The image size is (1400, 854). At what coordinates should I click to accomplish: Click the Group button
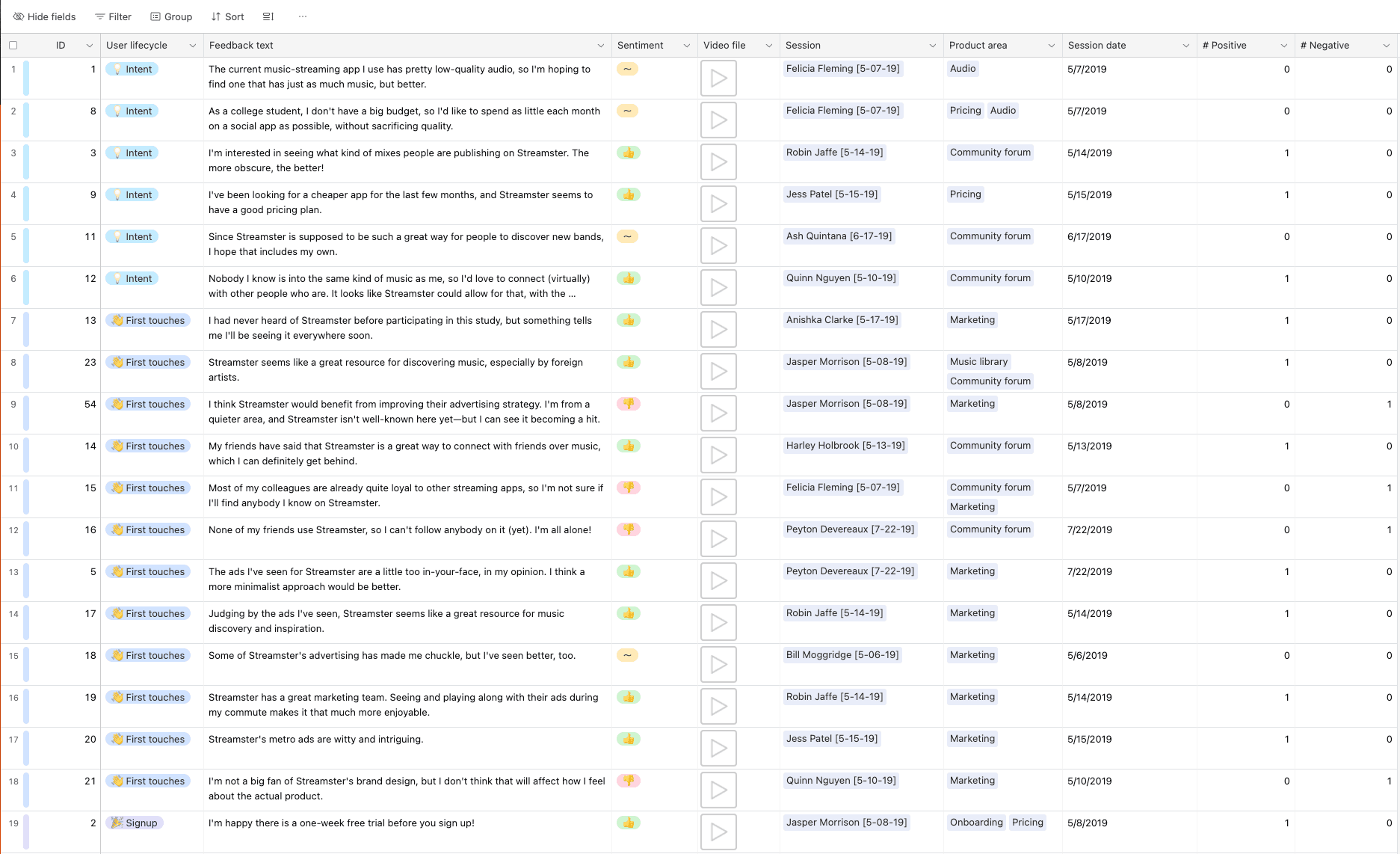(x=171, y=16)
